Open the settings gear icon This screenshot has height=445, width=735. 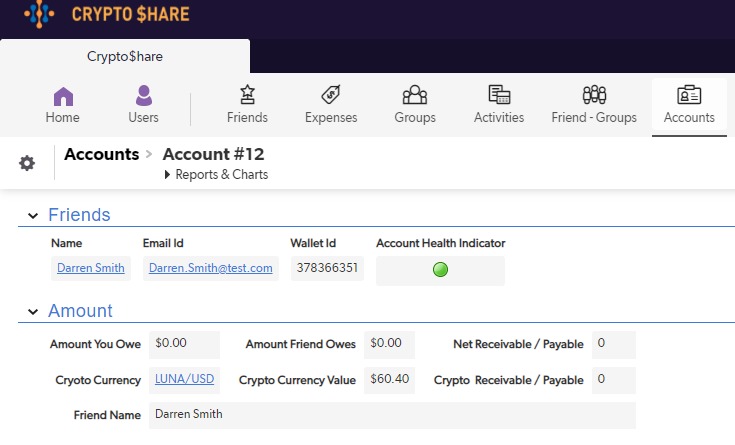coord(27,163)
